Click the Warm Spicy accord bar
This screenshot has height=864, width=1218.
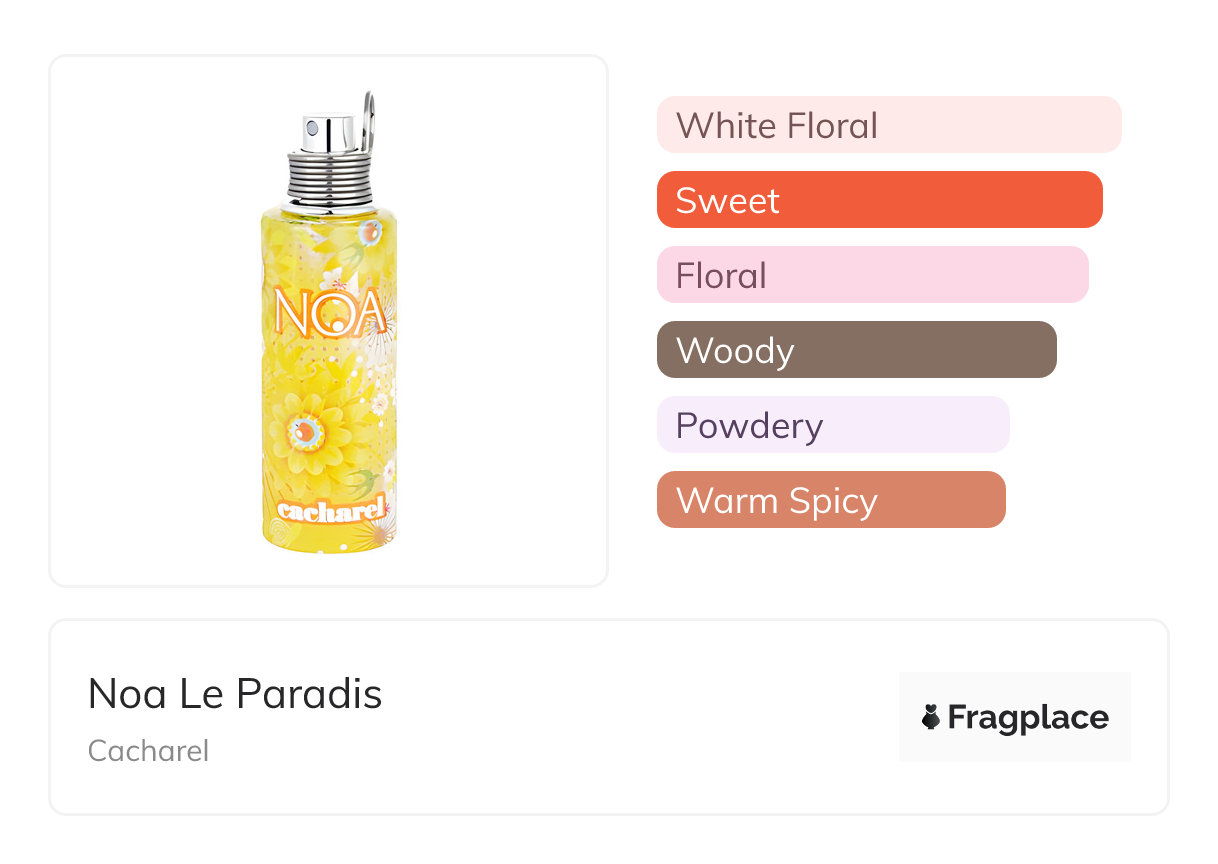click(x=830, y=500)
